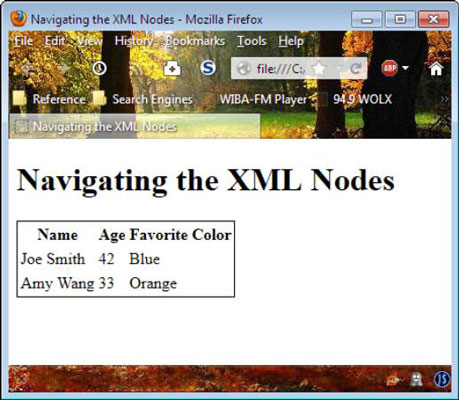Click the globe site identity icon
459x400 pixels.
[244, 69]
